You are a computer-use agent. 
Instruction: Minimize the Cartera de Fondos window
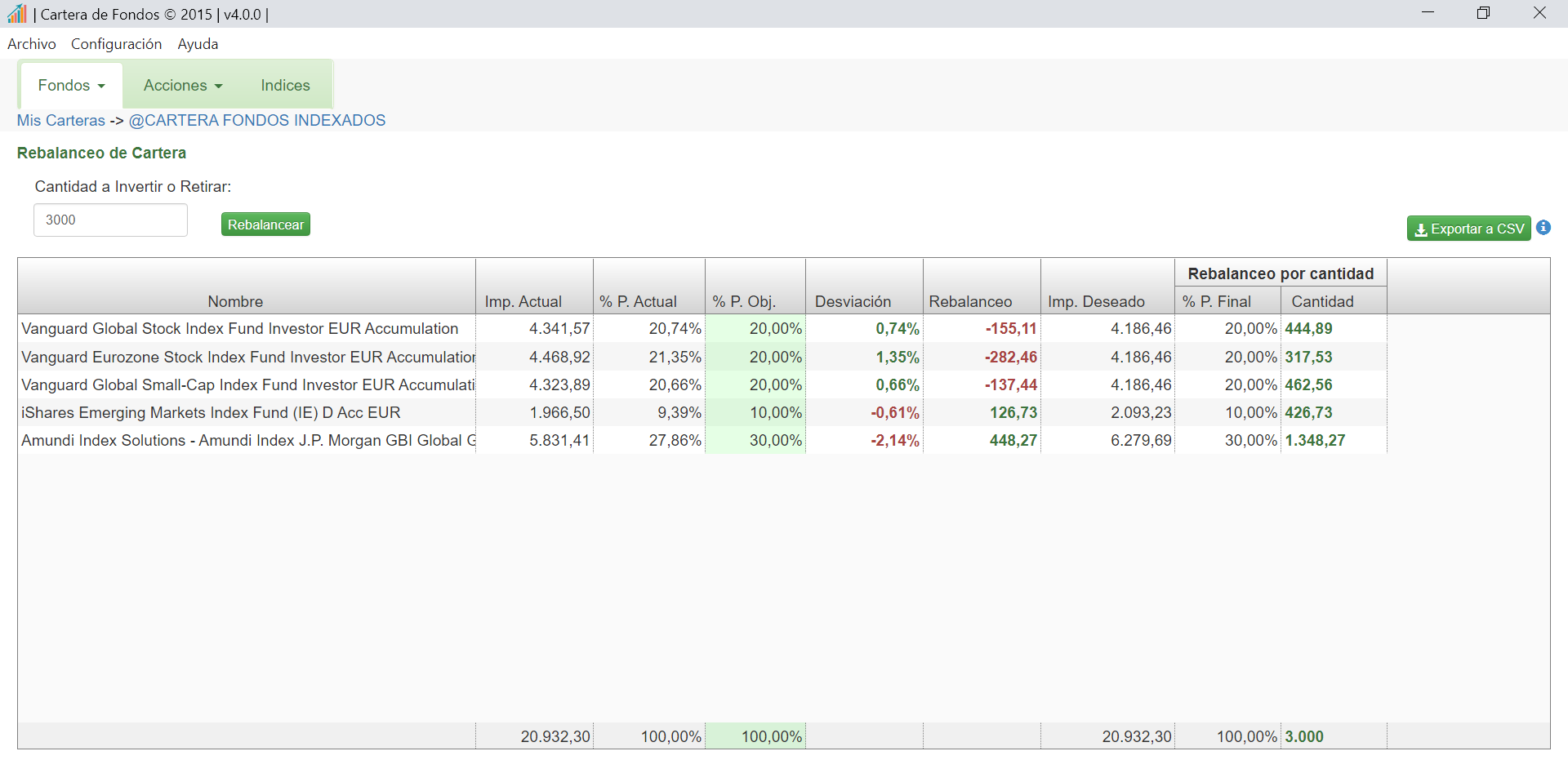click(x=1428, y=13)
